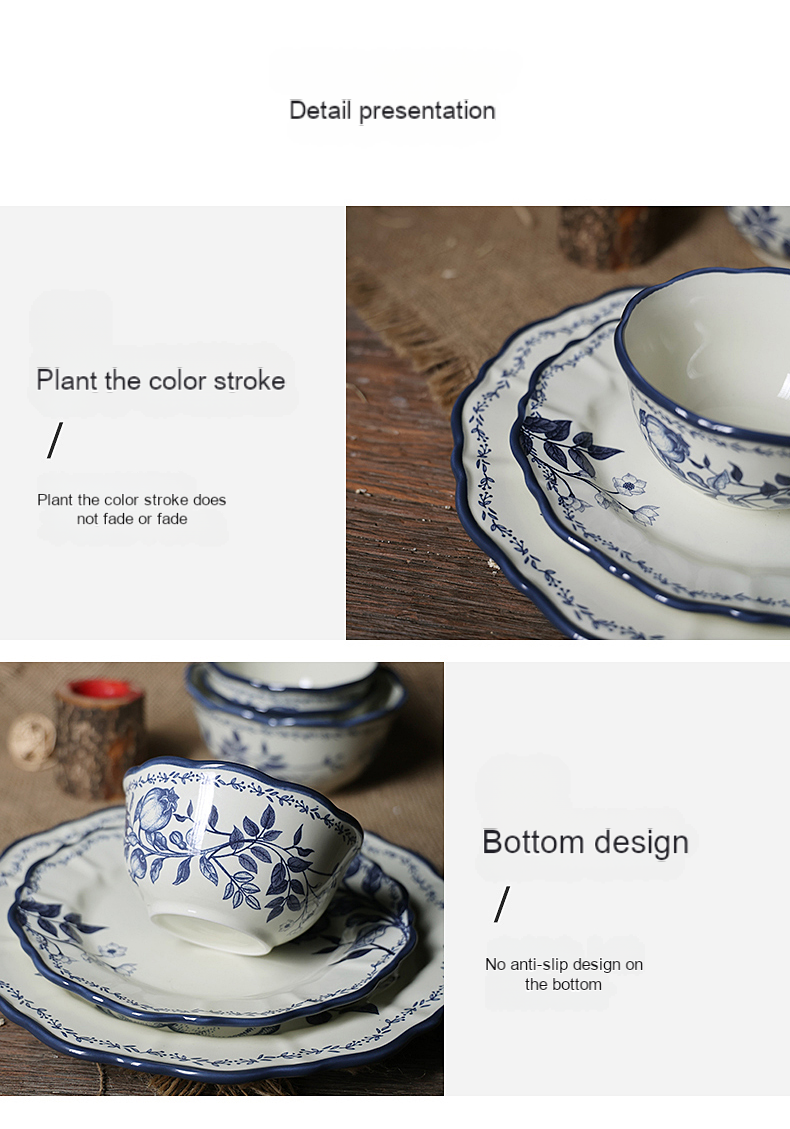This screenshot has width=790, height=1129.
Task: Click the slash mark under 'Plant the color stroke'
Action: pyautogui.click(x=55, y=440)
